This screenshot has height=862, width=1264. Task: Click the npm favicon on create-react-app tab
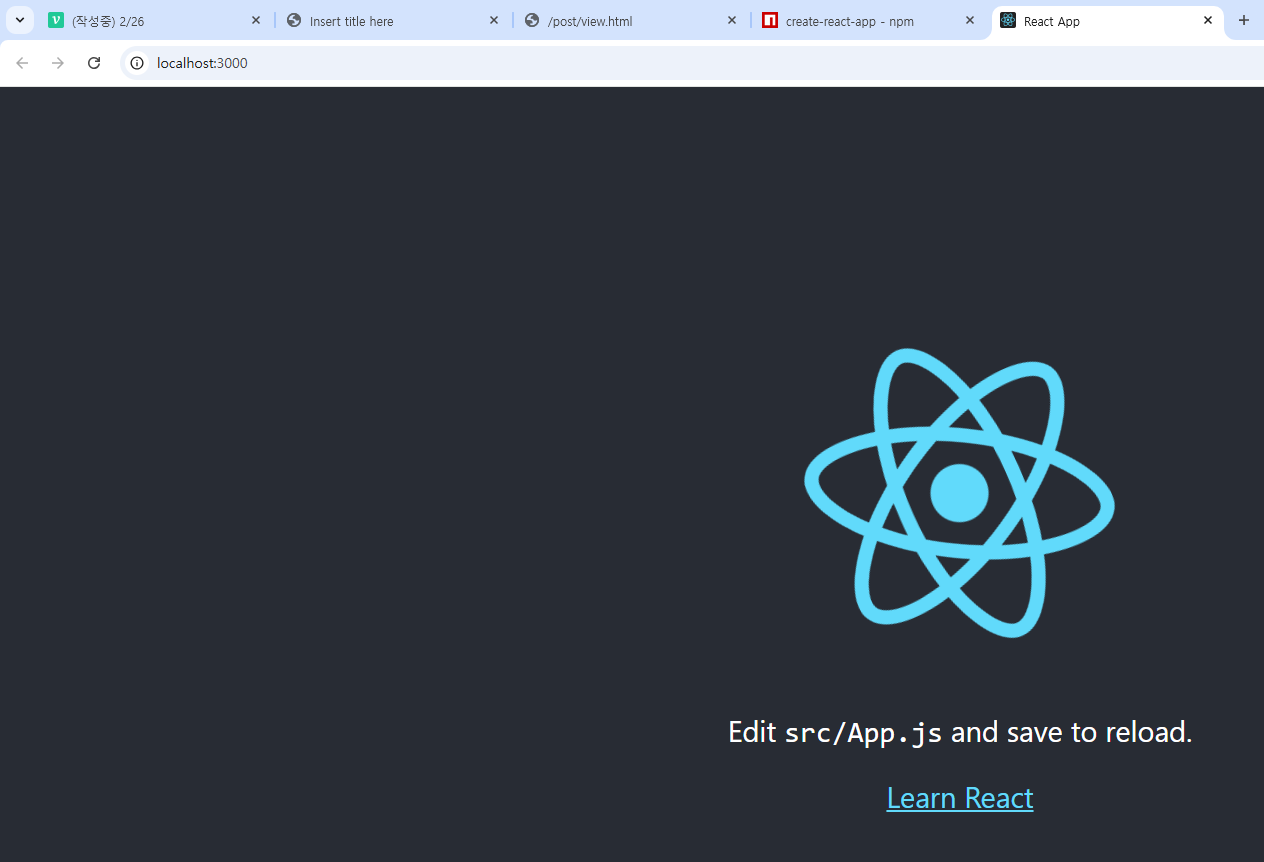[770, 20]
